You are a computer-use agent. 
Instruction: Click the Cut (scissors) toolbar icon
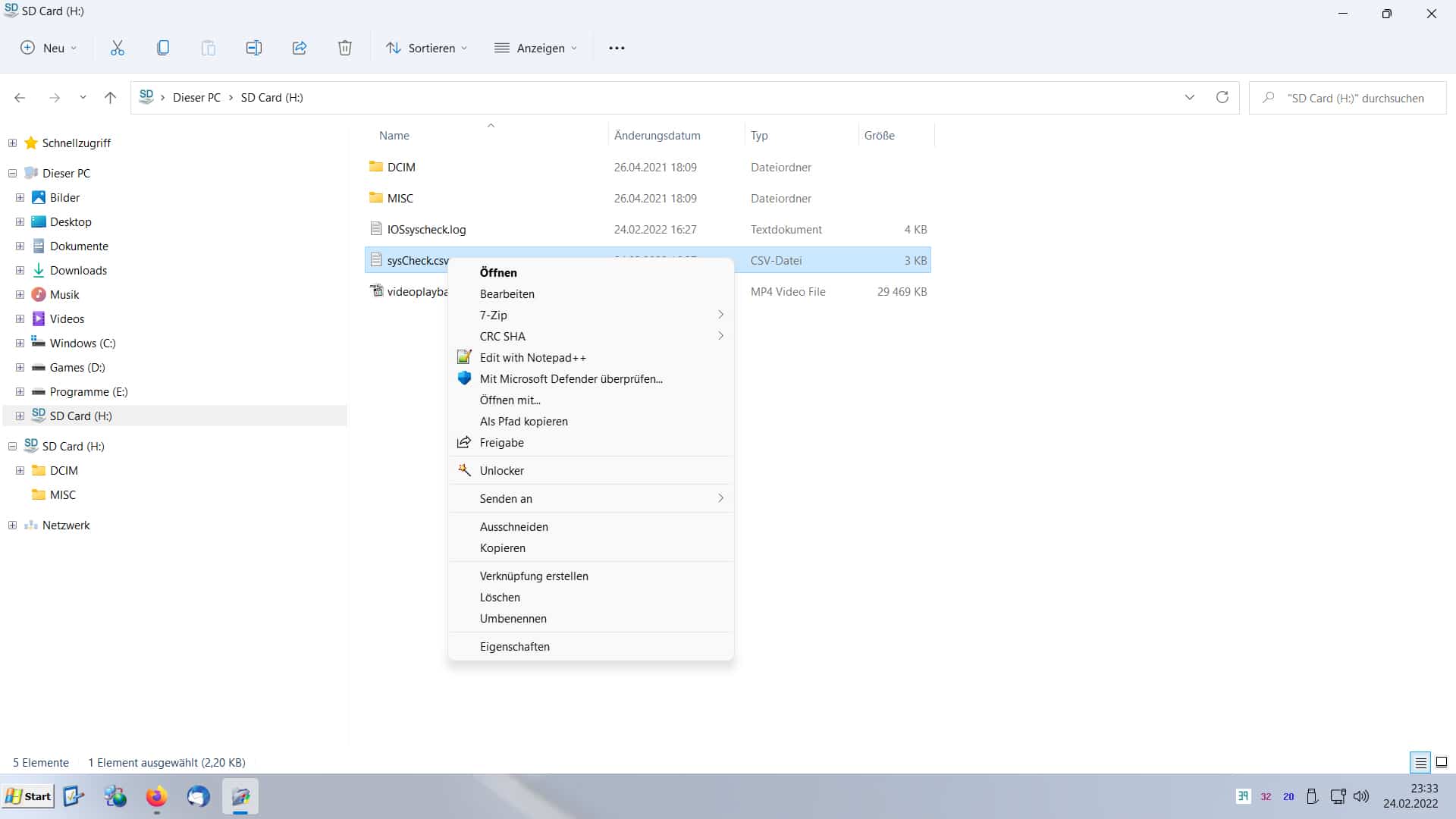[117, 48]
